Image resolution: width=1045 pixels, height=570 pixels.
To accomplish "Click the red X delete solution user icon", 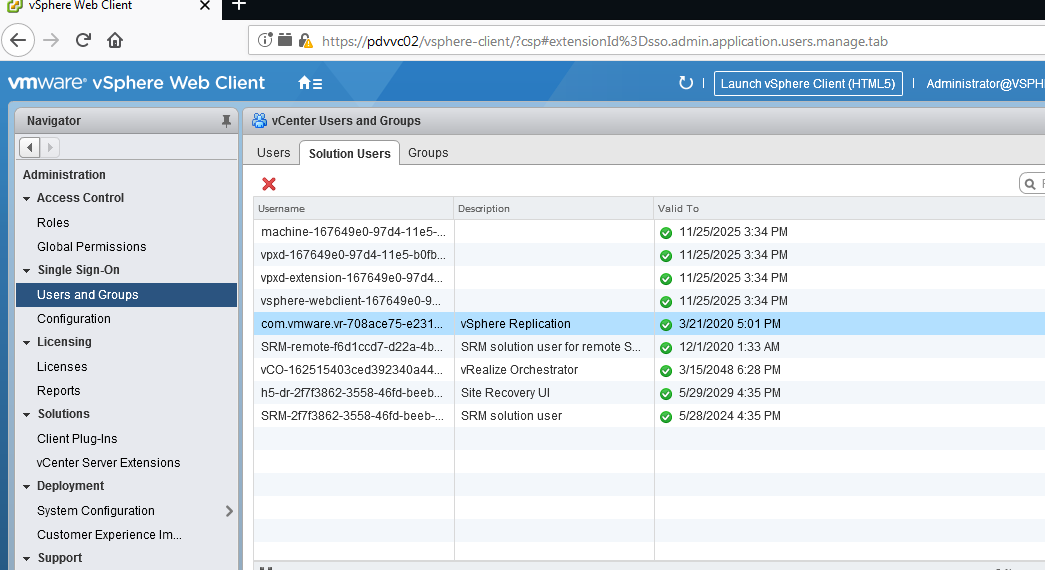I will (x=269, y=184).
